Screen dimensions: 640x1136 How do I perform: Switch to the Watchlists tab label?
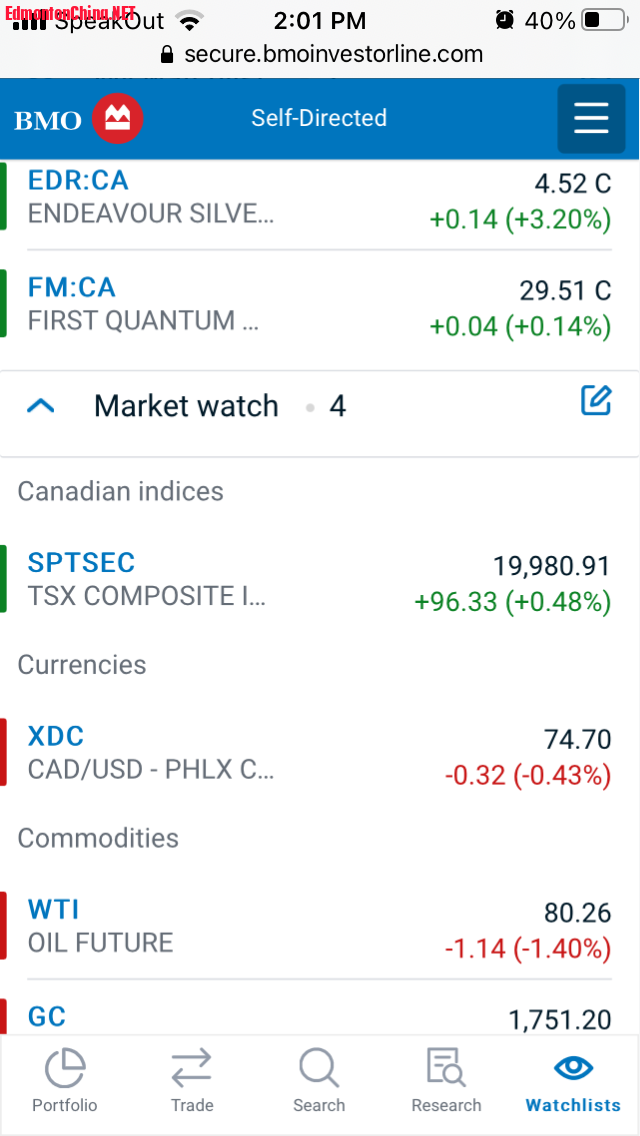tap(573, 1105)
